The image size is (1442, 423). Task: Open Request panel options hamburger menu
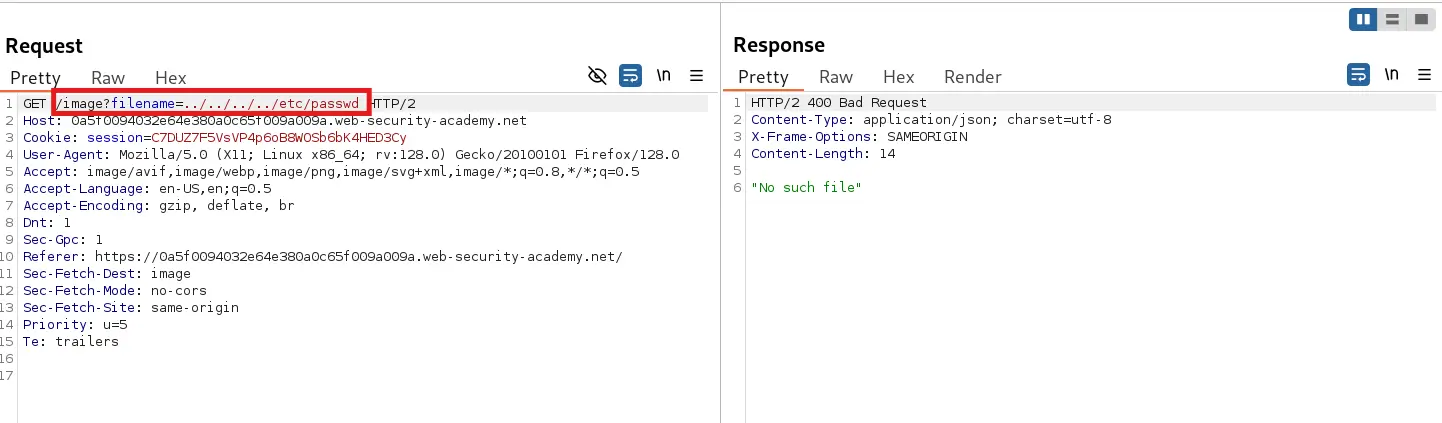697,76
